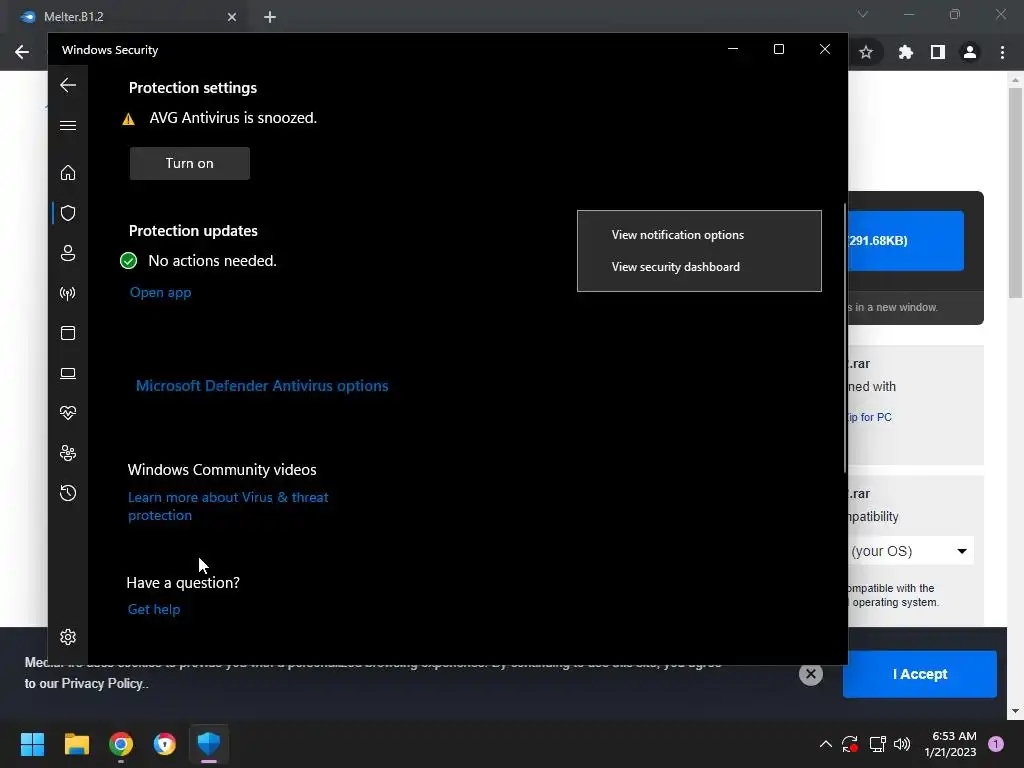Select View security dashboard
Viewport: 1024px width, 768px height.
point(676,267)
